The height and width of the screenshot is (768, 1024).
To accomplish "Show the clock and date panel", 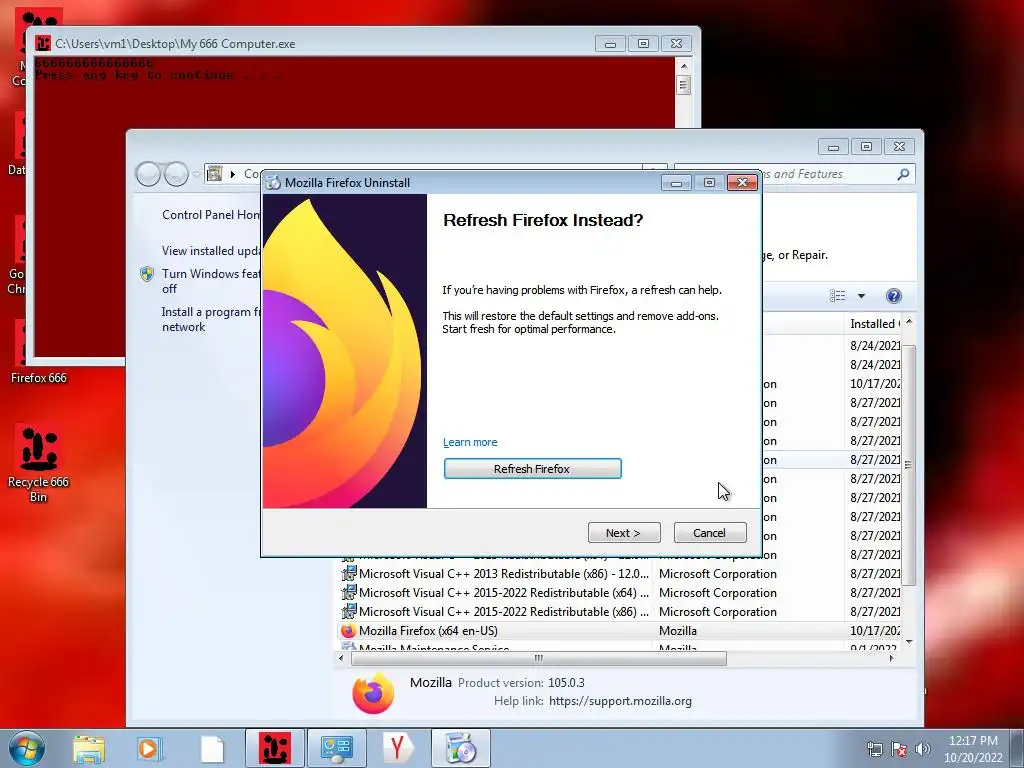I will click(973, 749).
